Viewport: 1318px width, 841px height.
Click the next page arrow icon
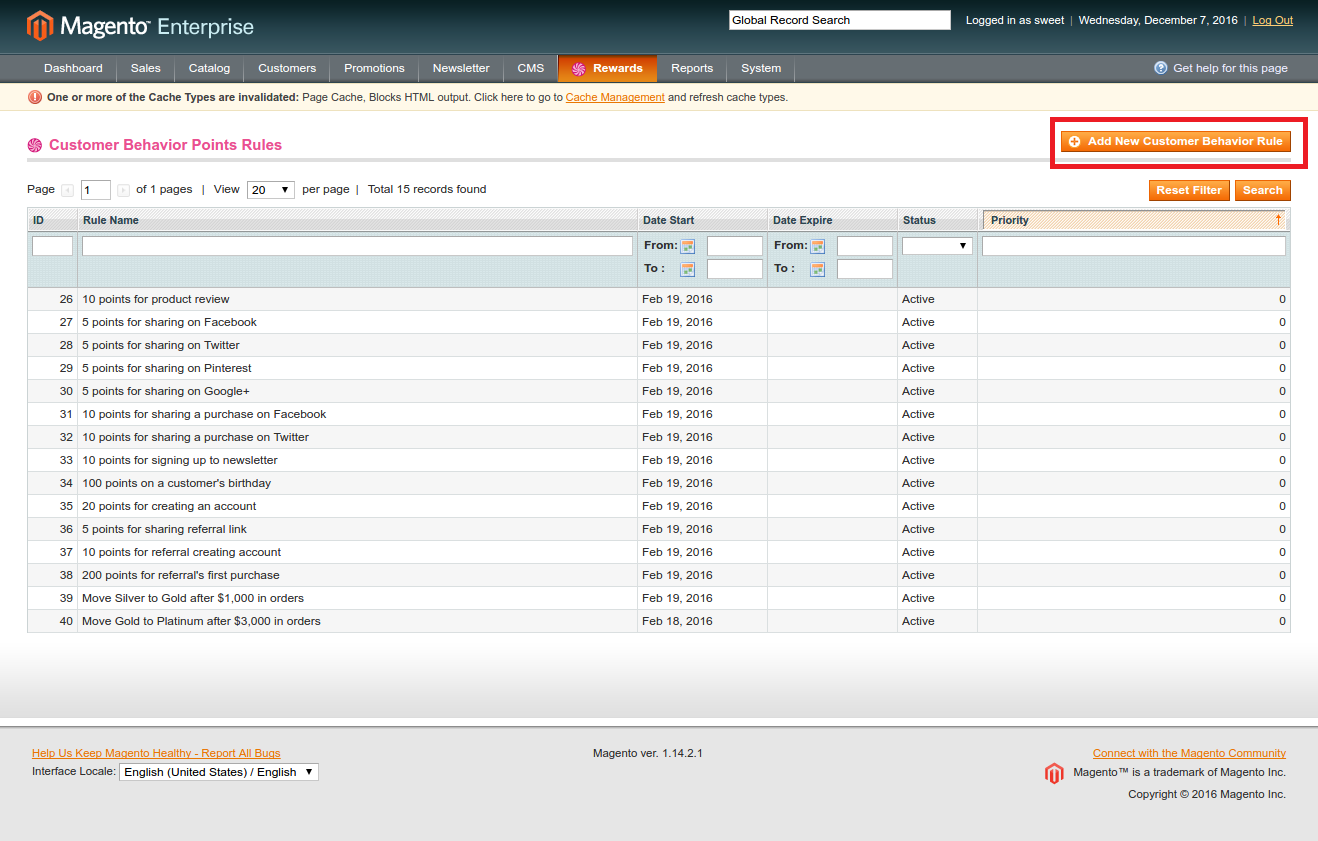123,190
